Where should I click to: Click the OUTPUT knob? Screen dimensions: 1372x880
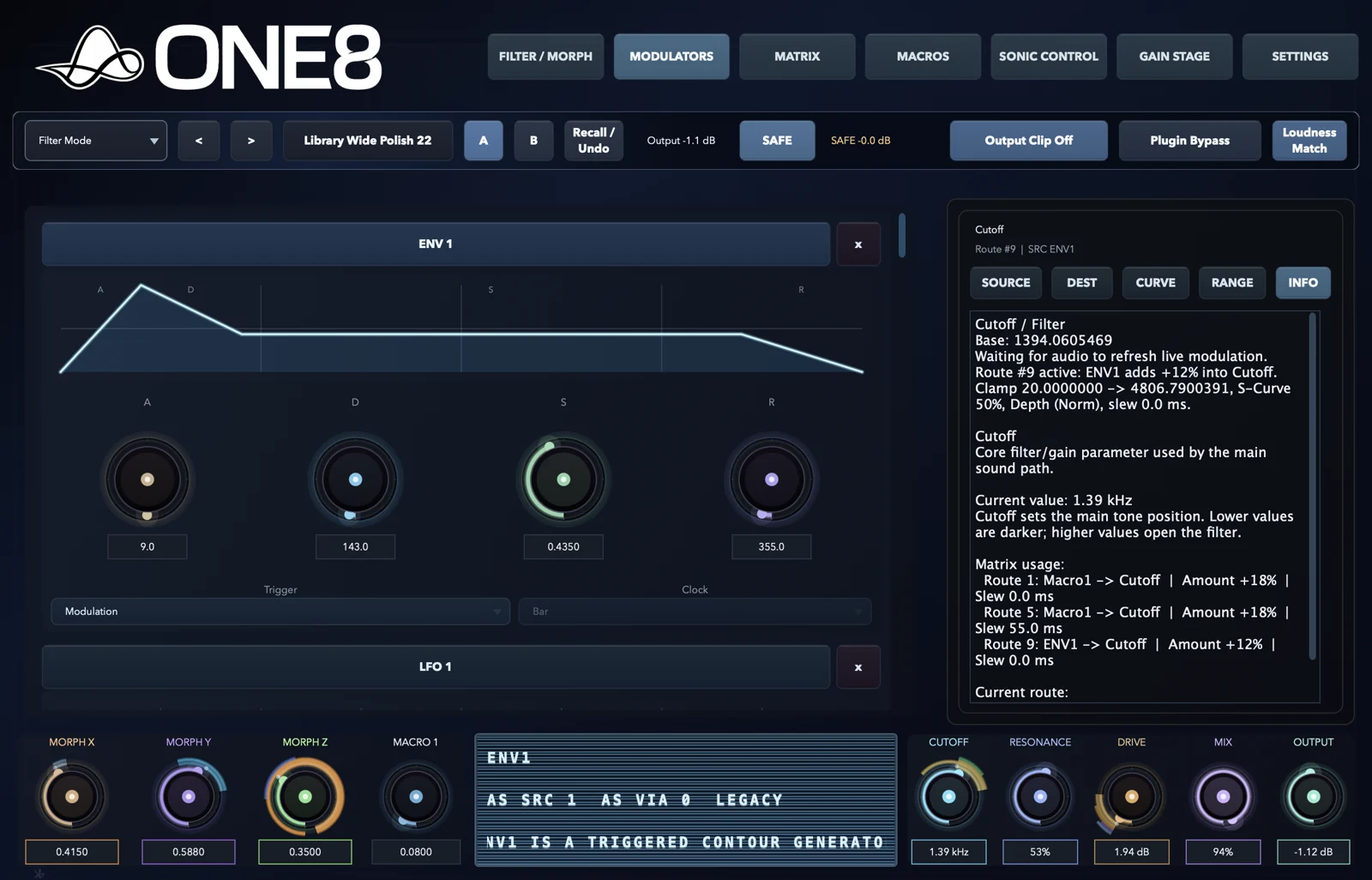(x=1314, y=797)
